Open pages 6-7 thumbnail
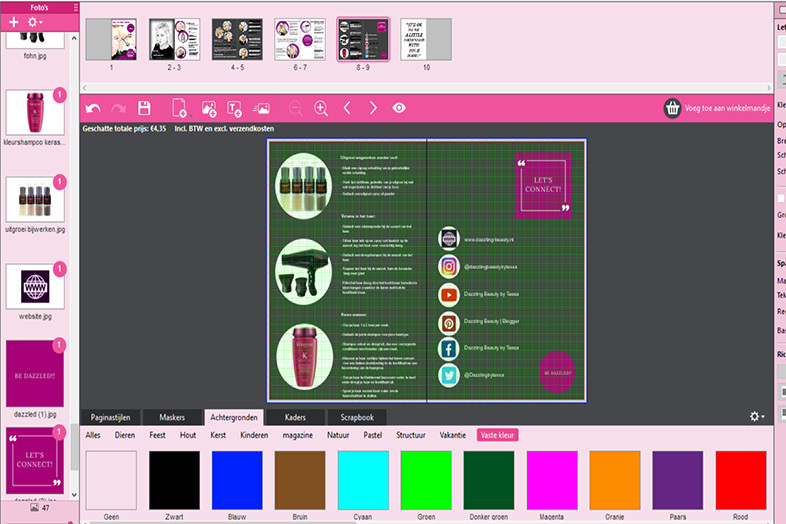Viewport: 786px width, 524px height. 300,40
